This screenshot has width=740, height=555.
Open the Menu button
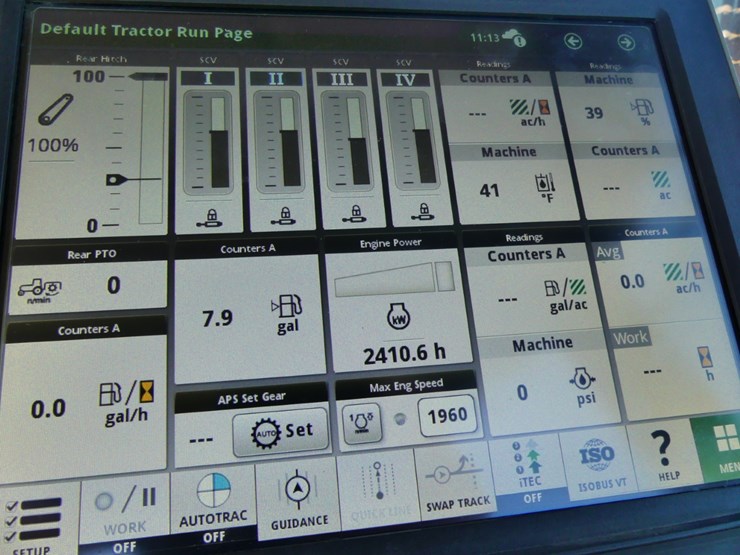click(x=720, y=447)
